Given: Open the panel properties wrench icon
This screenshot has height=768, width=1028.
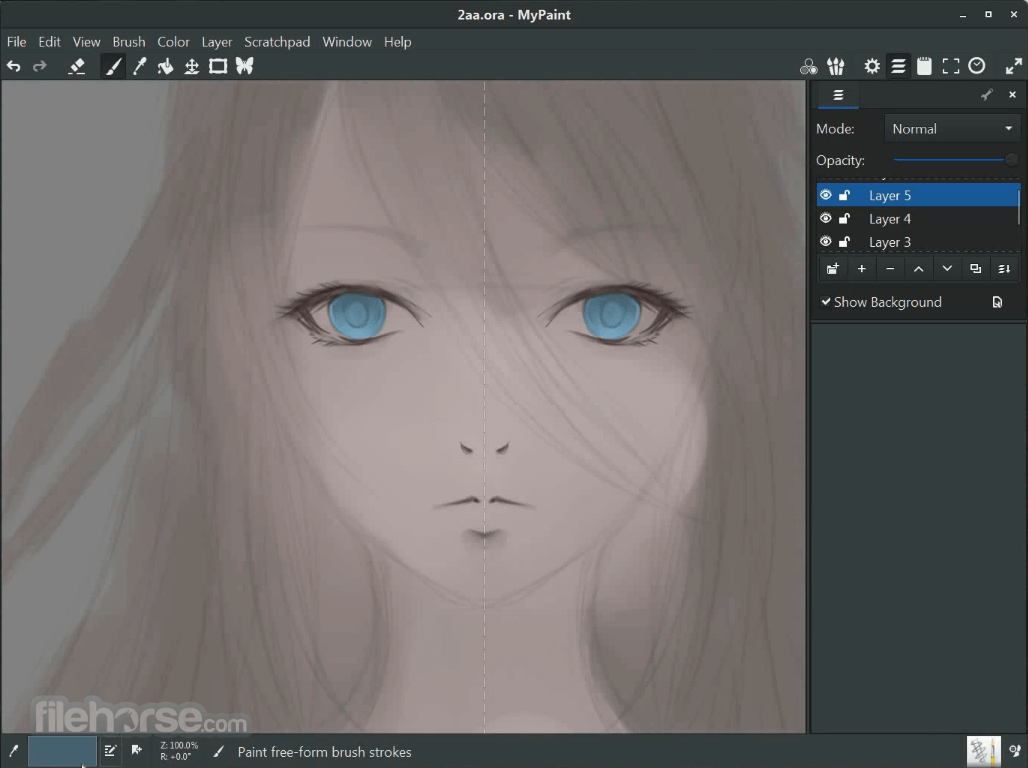Looking at the screenshot, I should 987,95.
